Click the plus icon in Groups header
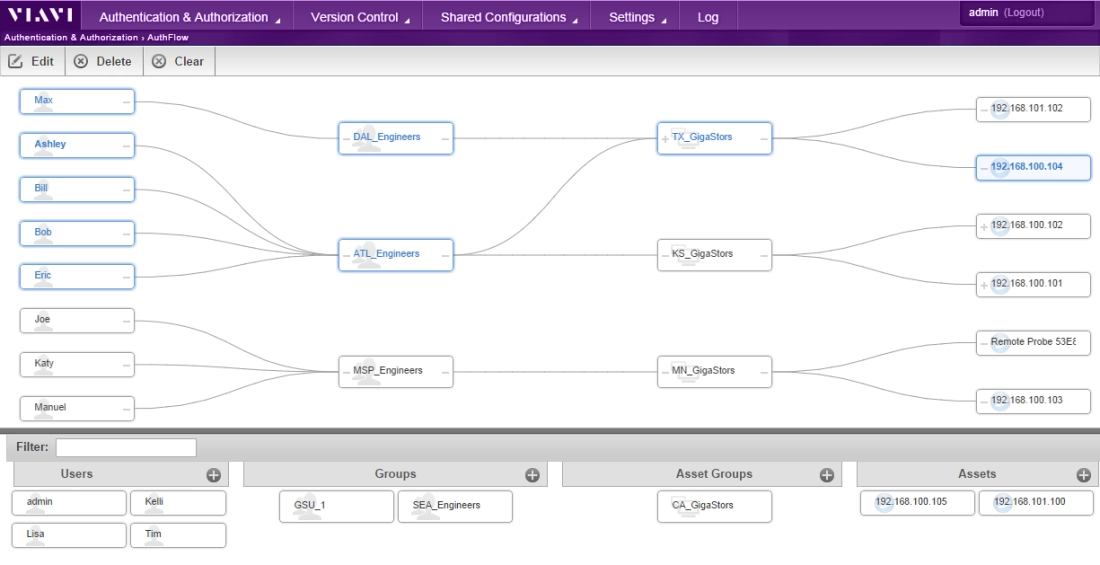The image size is (1100, 565). click(x=532, y=475)
